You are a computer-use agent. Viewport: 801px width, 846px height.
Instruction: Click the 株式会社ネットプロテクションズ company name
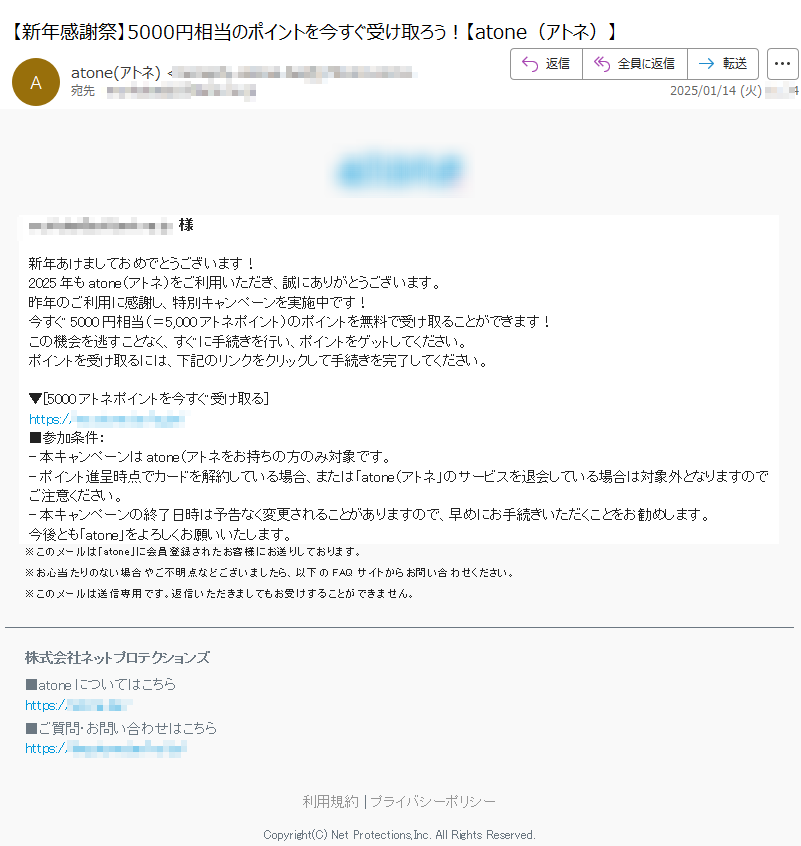tap(117, 658)
